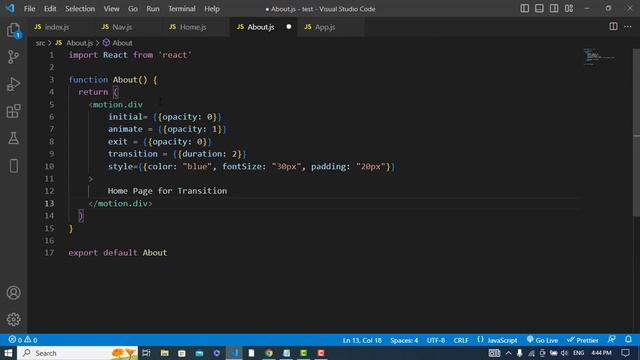Switch to the Nav.js tab
640x360 pixels.
[129, 27]
